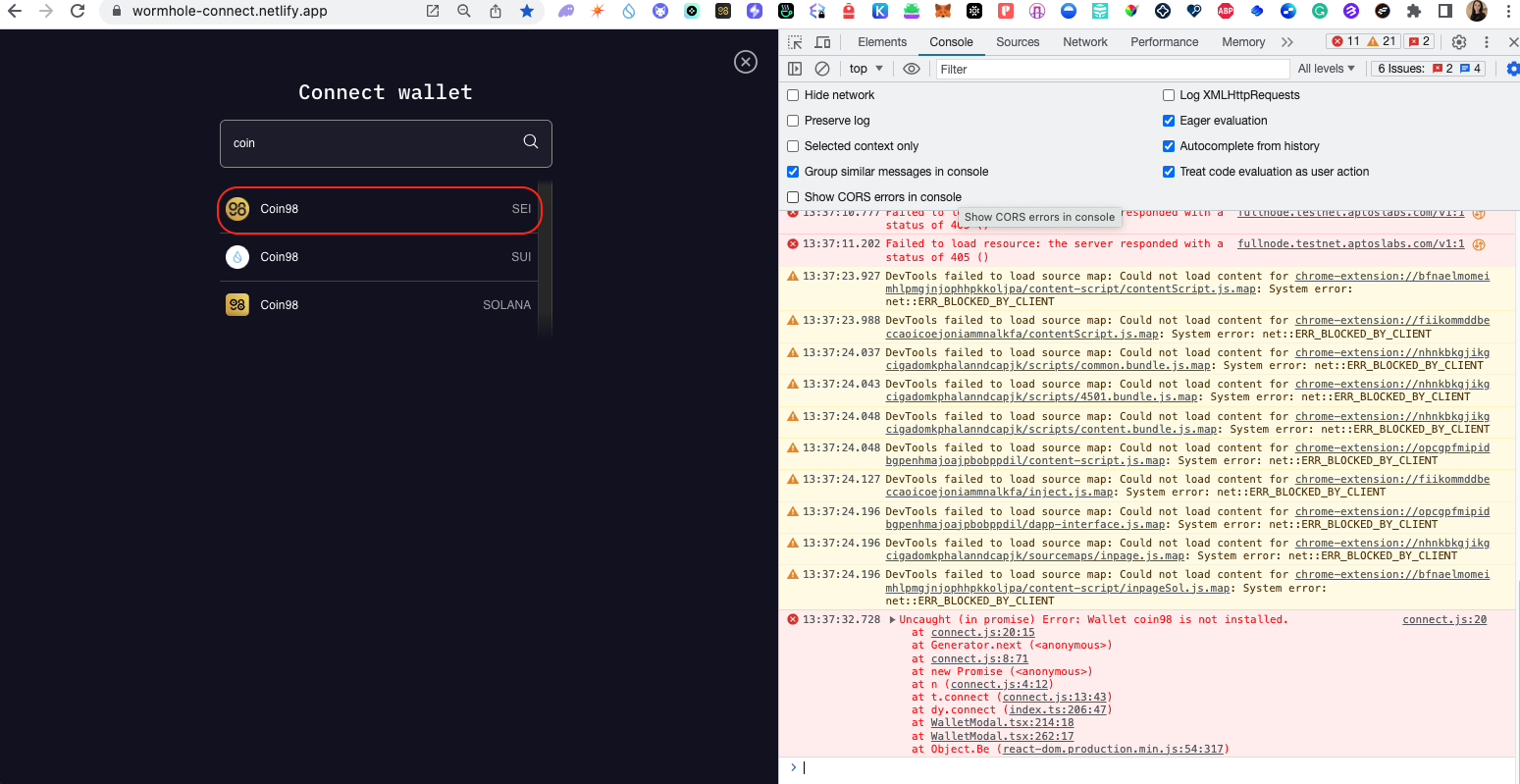
Task: Switch to the Network tab
Action: (1084, 41)
